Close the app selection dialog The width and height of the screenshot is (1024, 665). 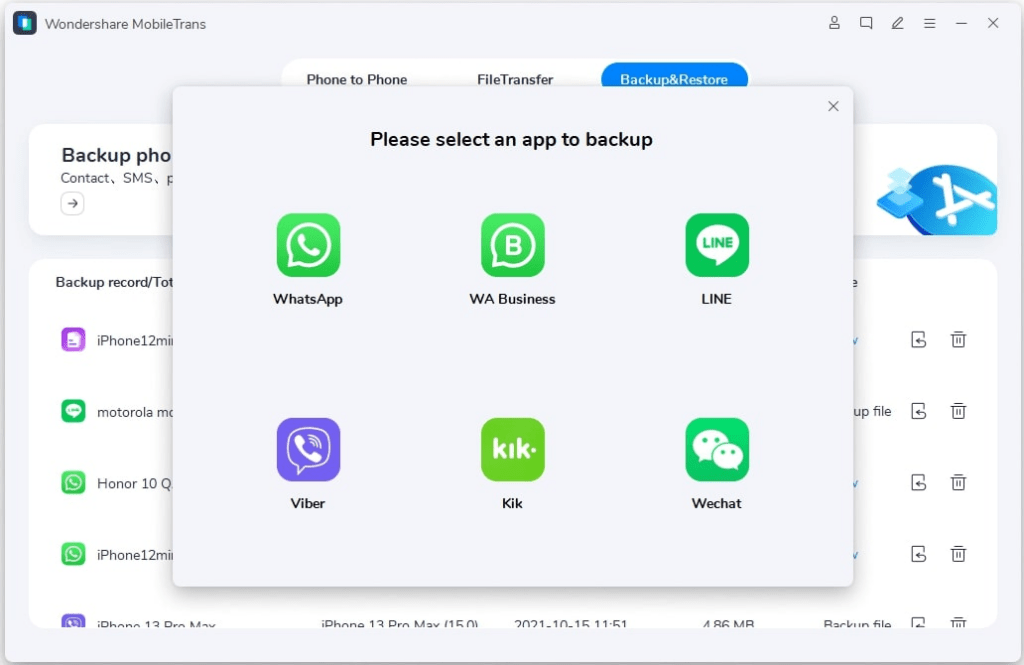(x=833, y=106)
